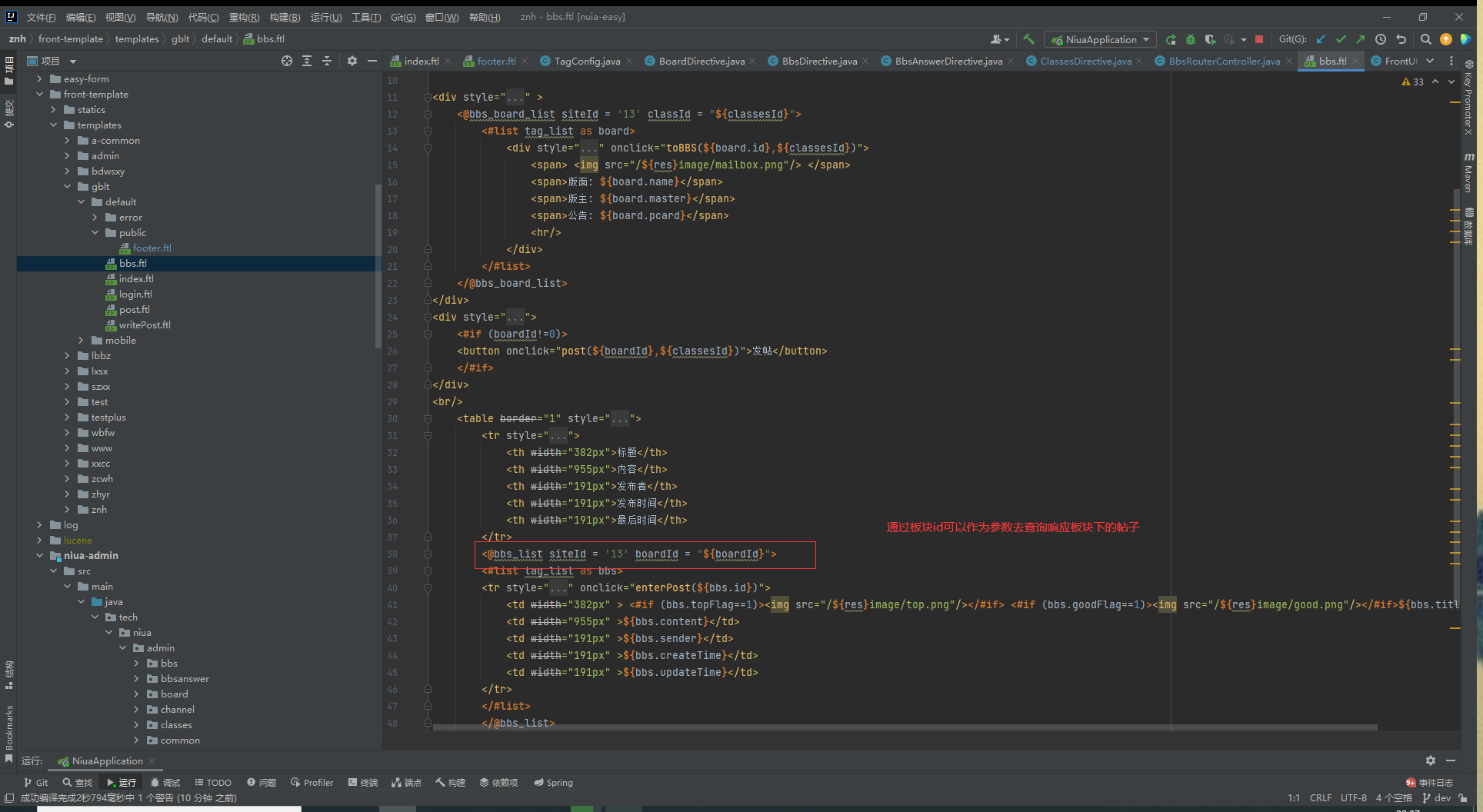
Task: Click the editor horizontal scrollbar
Action: click(905, 727)
